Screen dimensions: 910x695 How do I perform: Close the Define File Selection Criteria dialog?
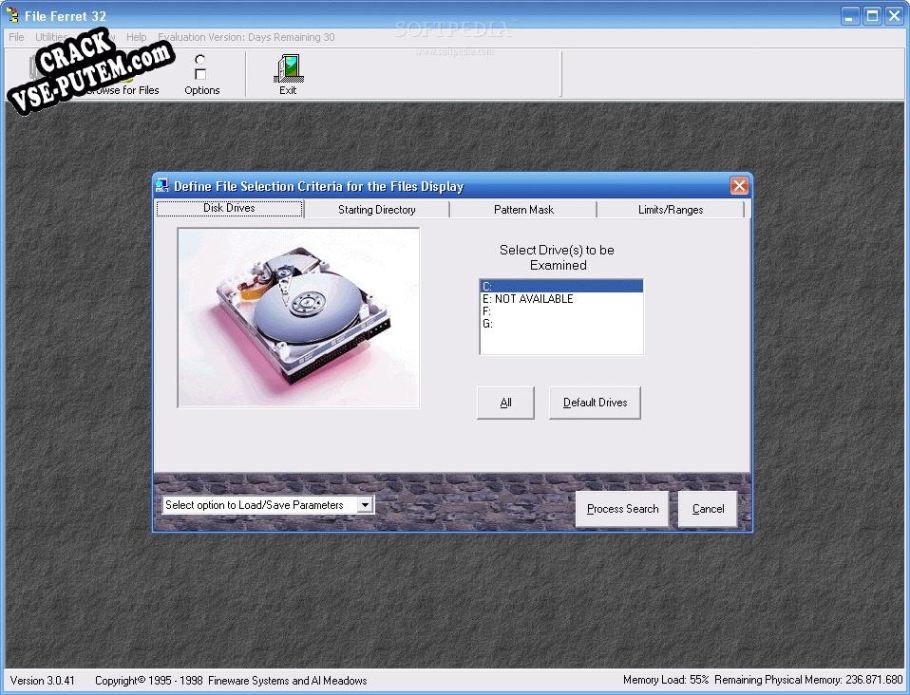(x=739, y=186)
